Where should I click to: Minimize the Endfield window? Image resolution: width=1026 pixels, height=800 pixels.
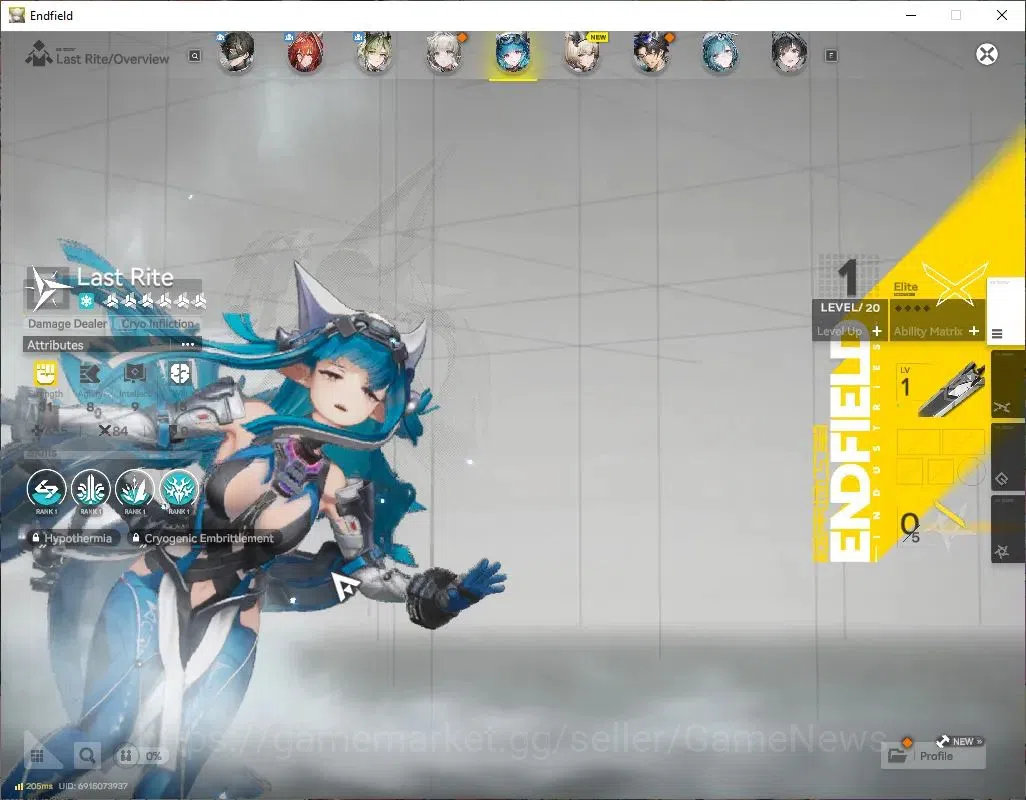point(911,15)
